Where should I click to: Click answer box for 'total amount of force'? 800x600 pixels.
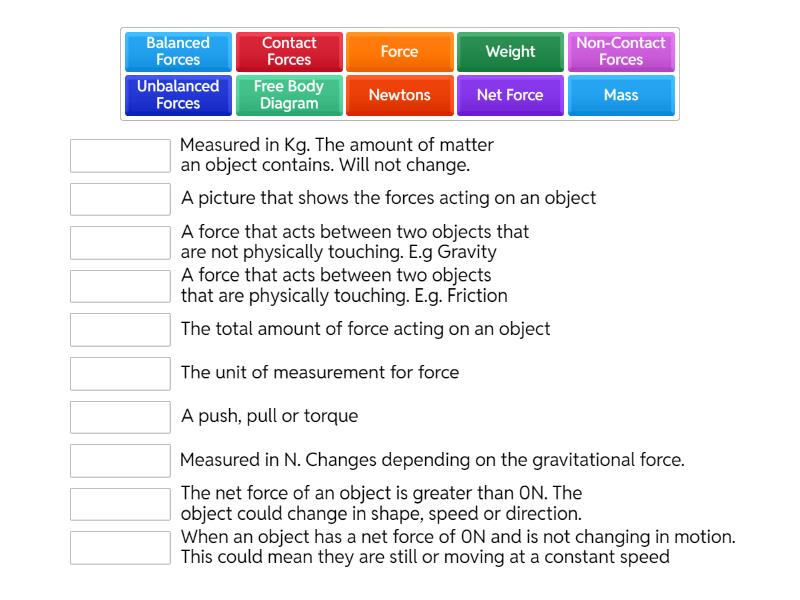[120, 330]
